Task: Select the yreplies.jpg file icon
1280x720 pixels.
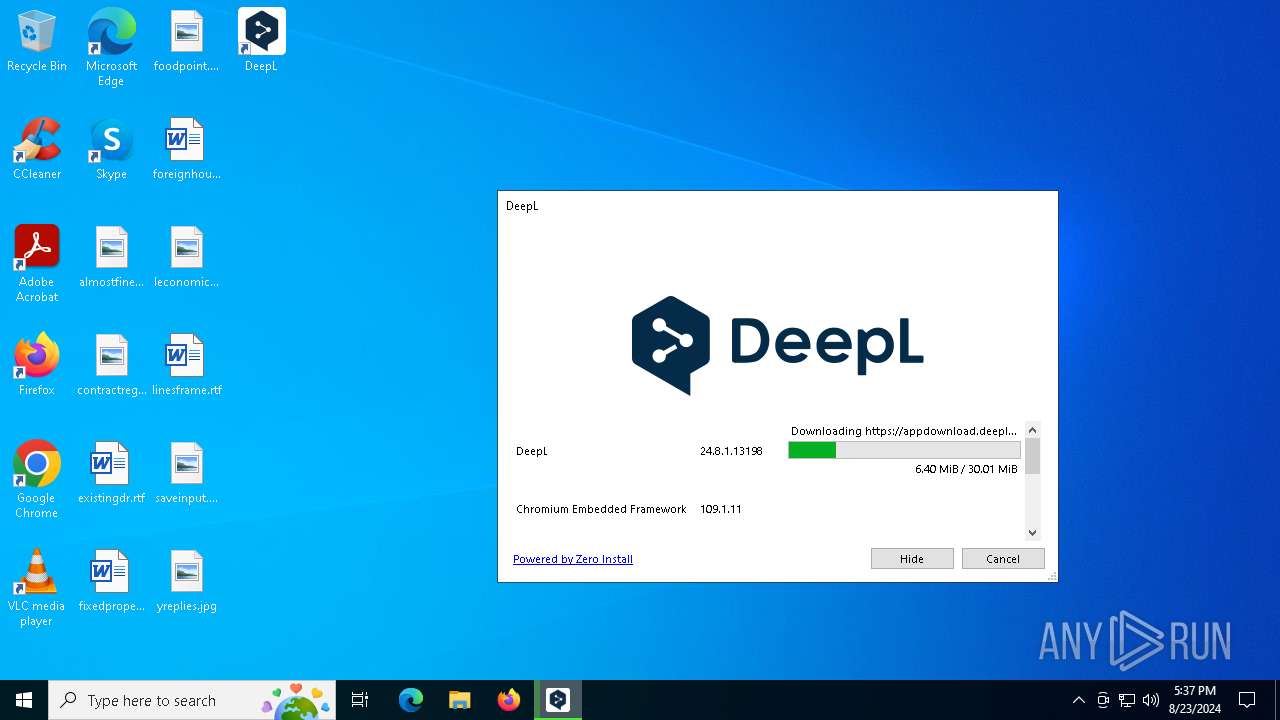Action: point(186,581)
